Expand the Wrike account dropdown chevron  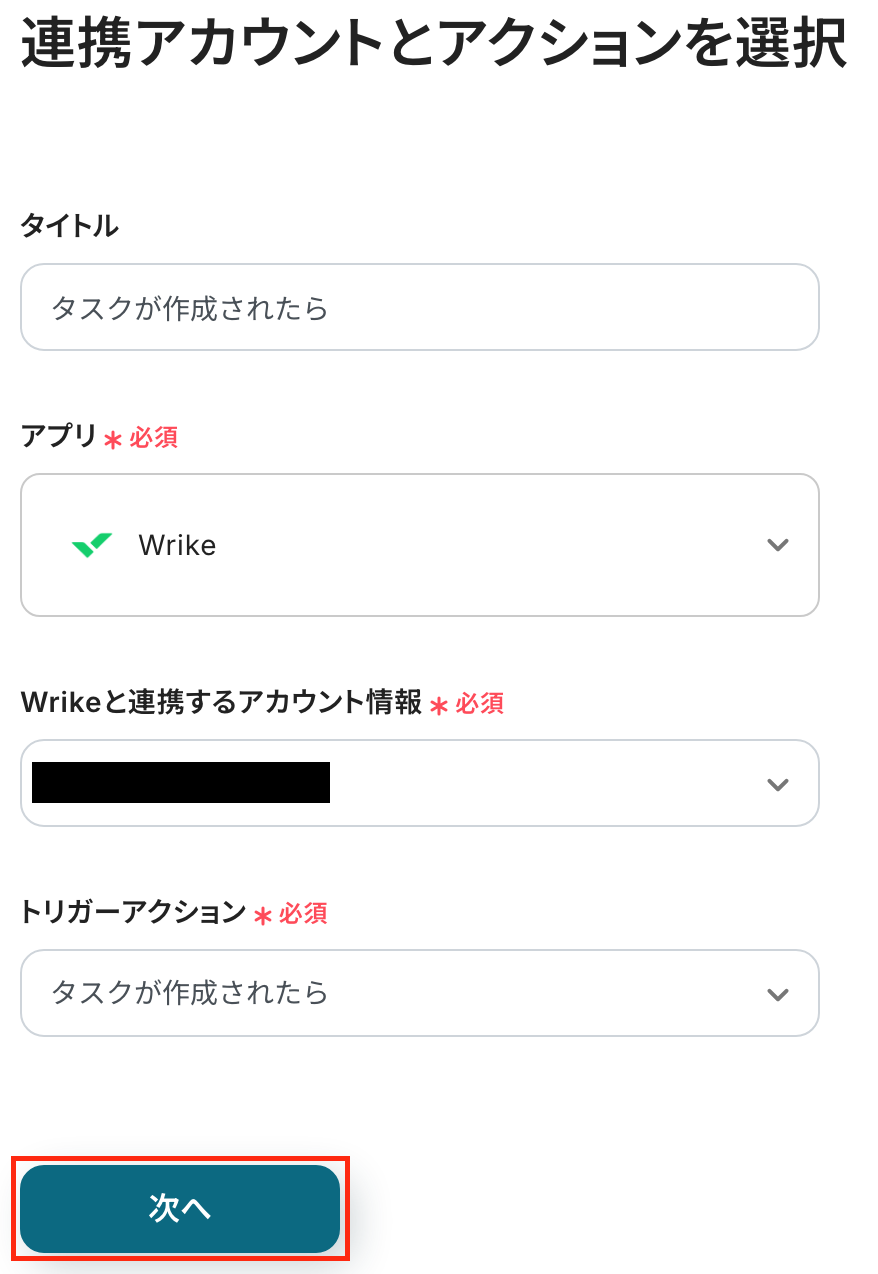click(x=777, y=784)
